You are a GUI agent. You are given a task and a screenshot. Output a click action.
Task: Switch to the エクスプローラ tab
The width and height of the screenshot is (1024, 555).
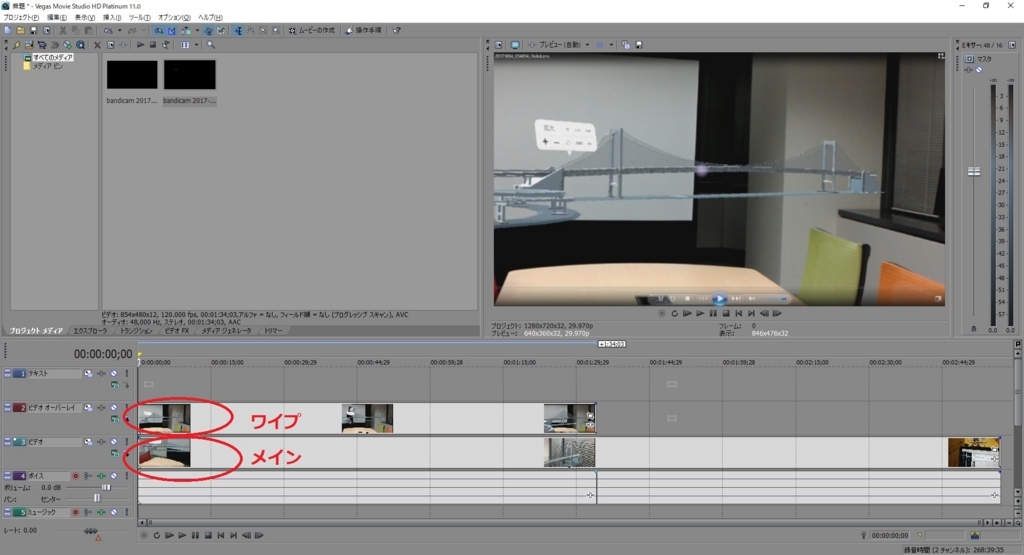coord(90,331)
